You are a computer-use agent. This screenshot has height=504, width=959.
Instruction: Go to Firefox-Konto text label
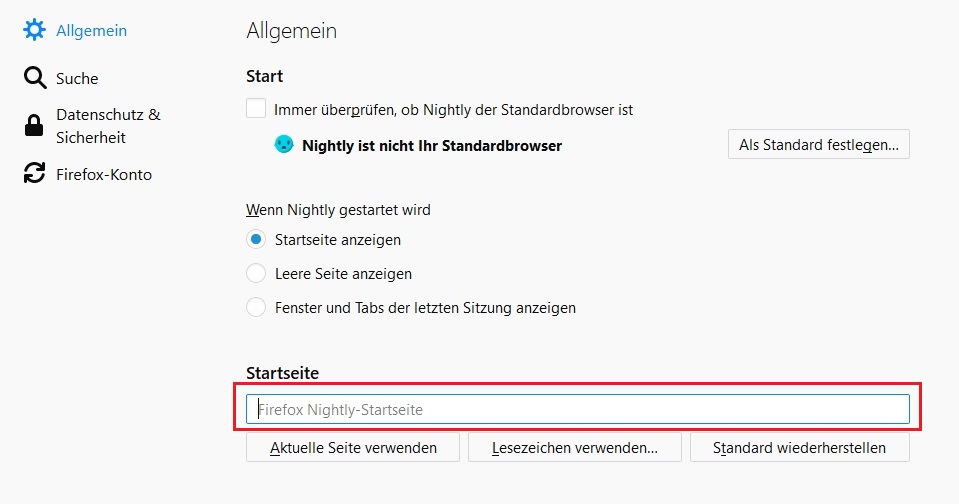pos(103,175)
